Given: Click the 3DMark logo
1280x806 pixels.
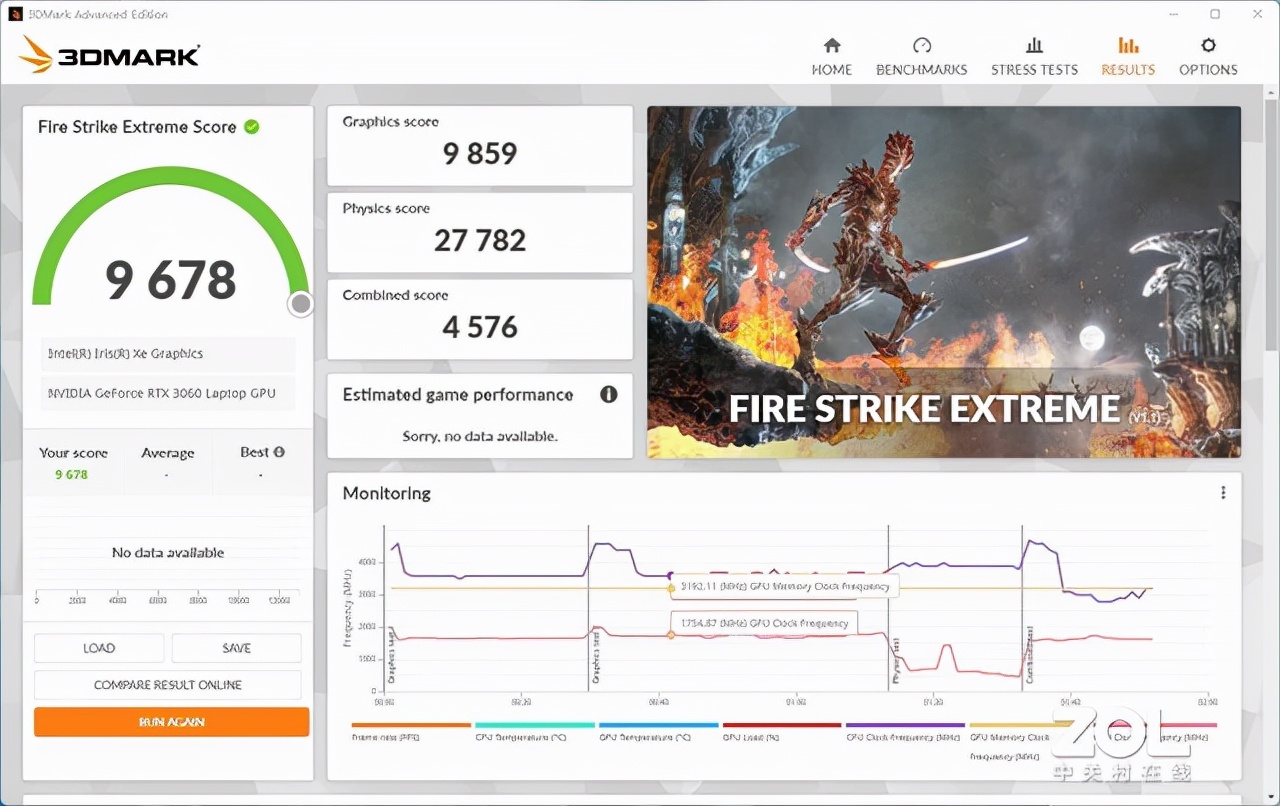Looking at the screenshot, I should coord(110,55).
